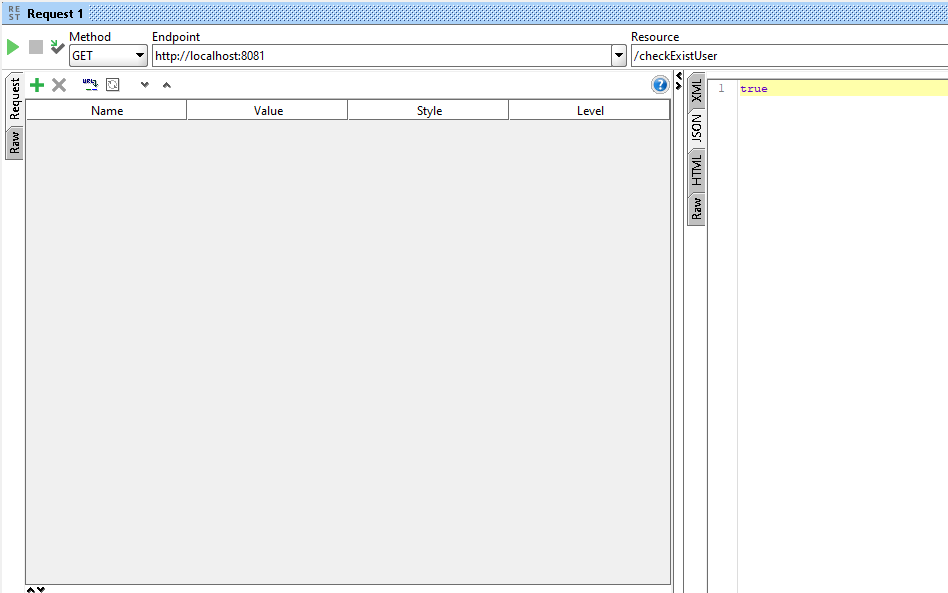The width and height of the screenshot is (948, 593).
Task: Move the parameter up with the up chevron
Action: click(167, 85)
